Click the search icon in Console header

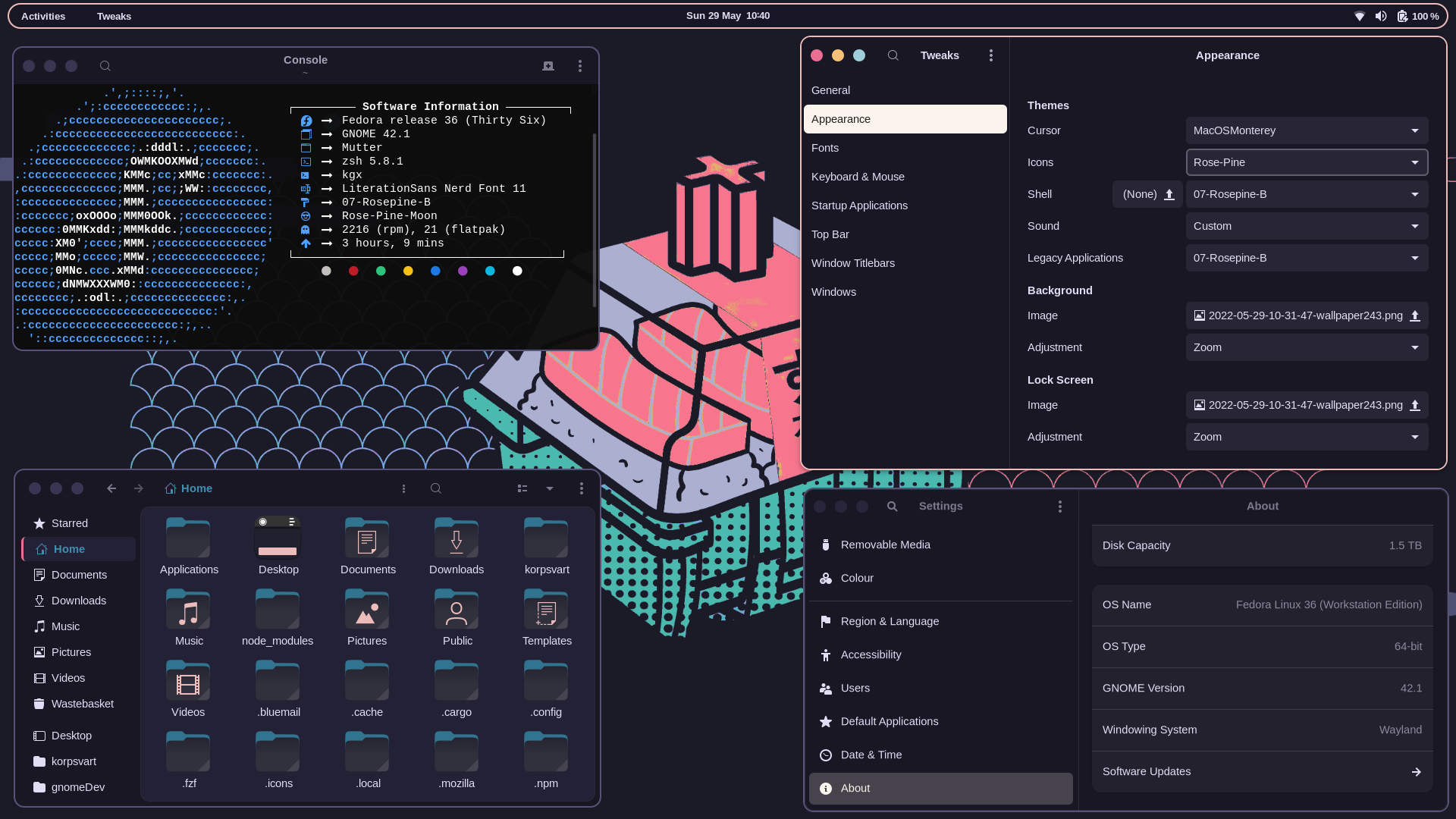(105, 66)
